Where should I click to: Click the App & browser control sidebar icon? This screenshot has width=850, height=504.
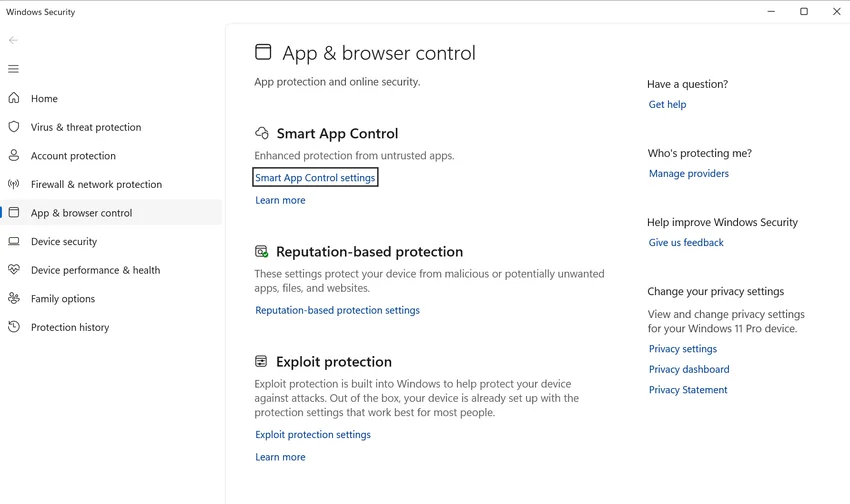tap(14, 212)
